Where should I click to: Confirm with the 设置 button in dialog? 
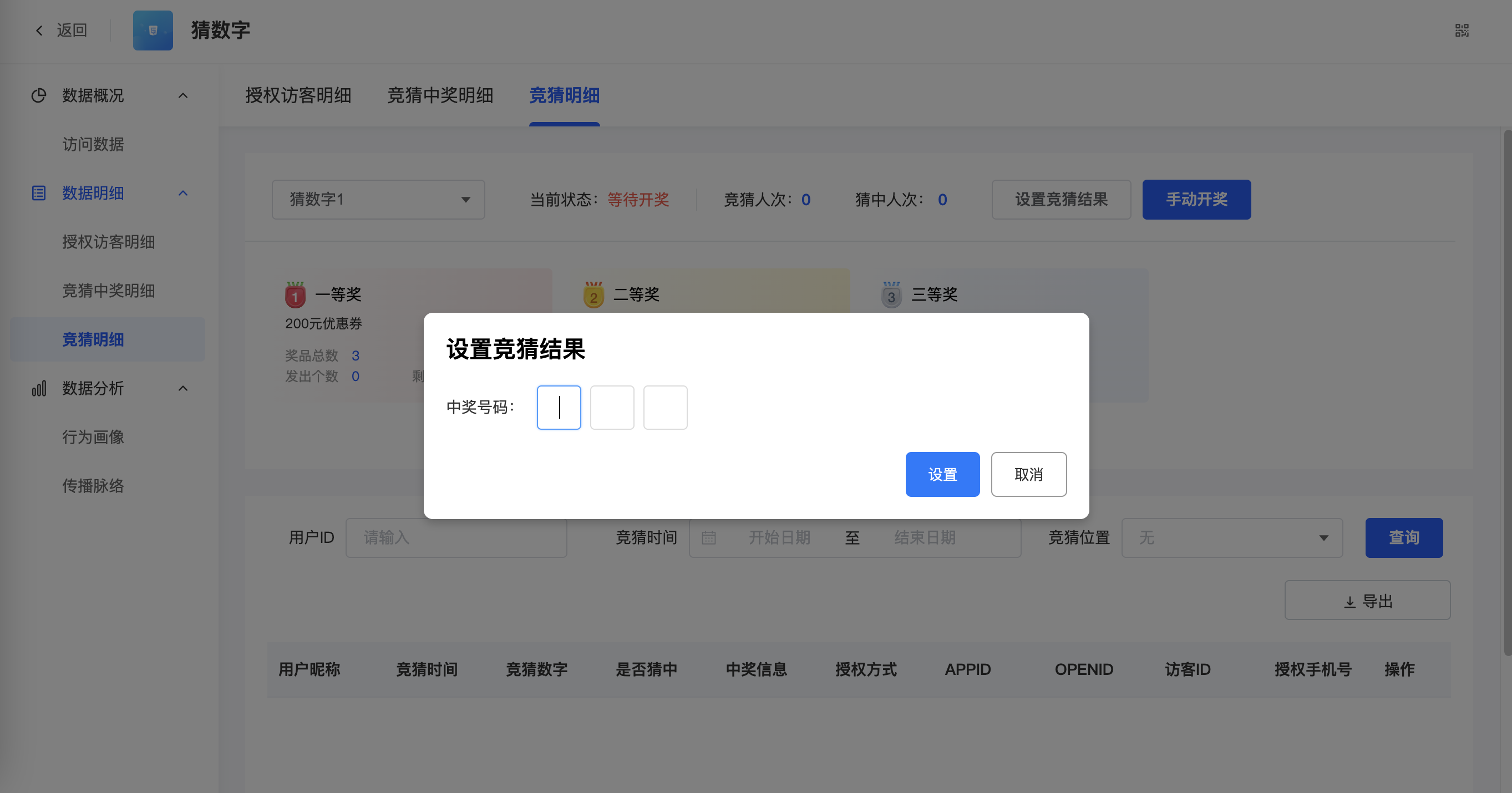[943, 474]
